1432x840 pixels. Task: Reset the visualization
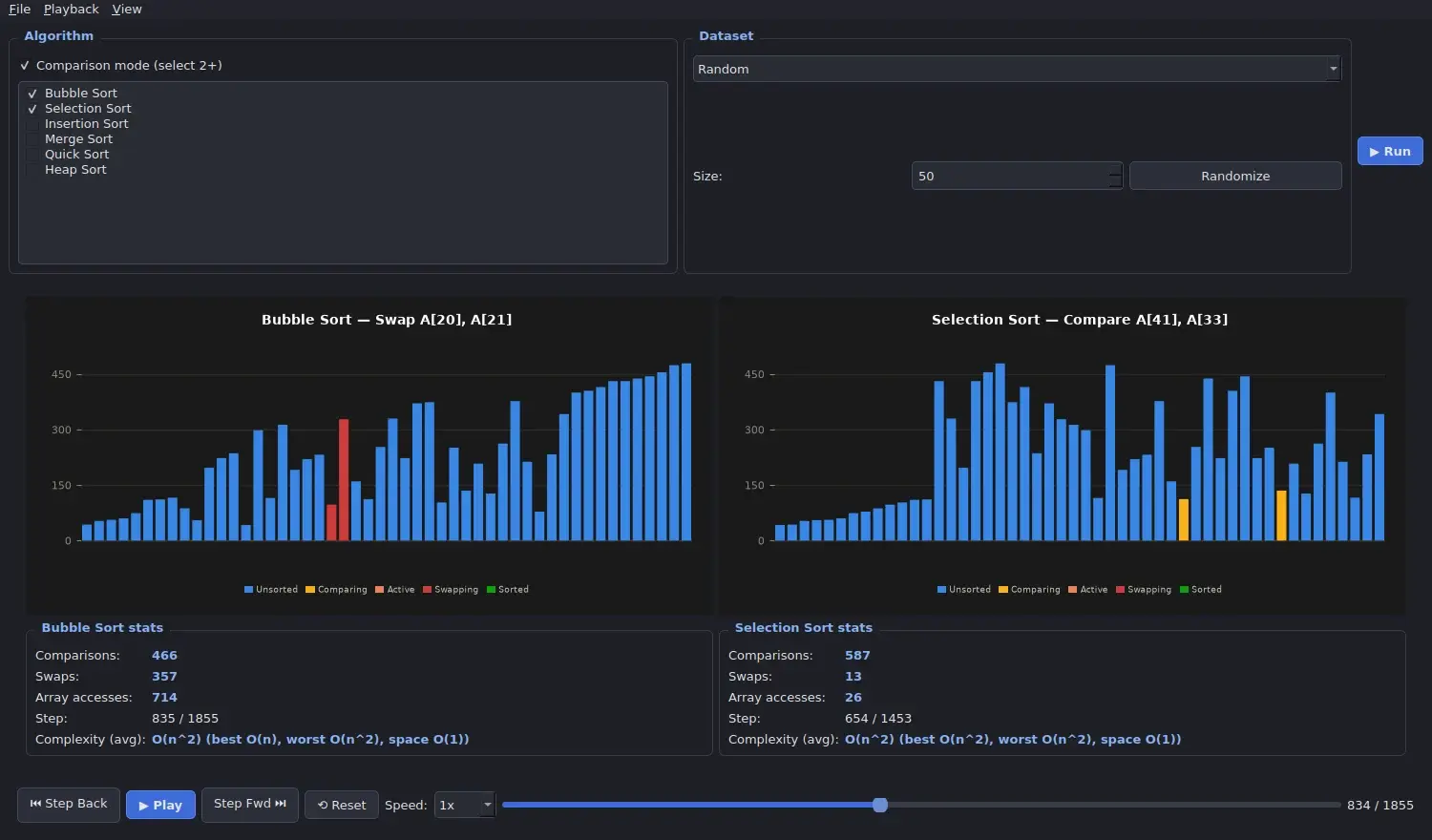pyautogui.click(x=342, y=805)
